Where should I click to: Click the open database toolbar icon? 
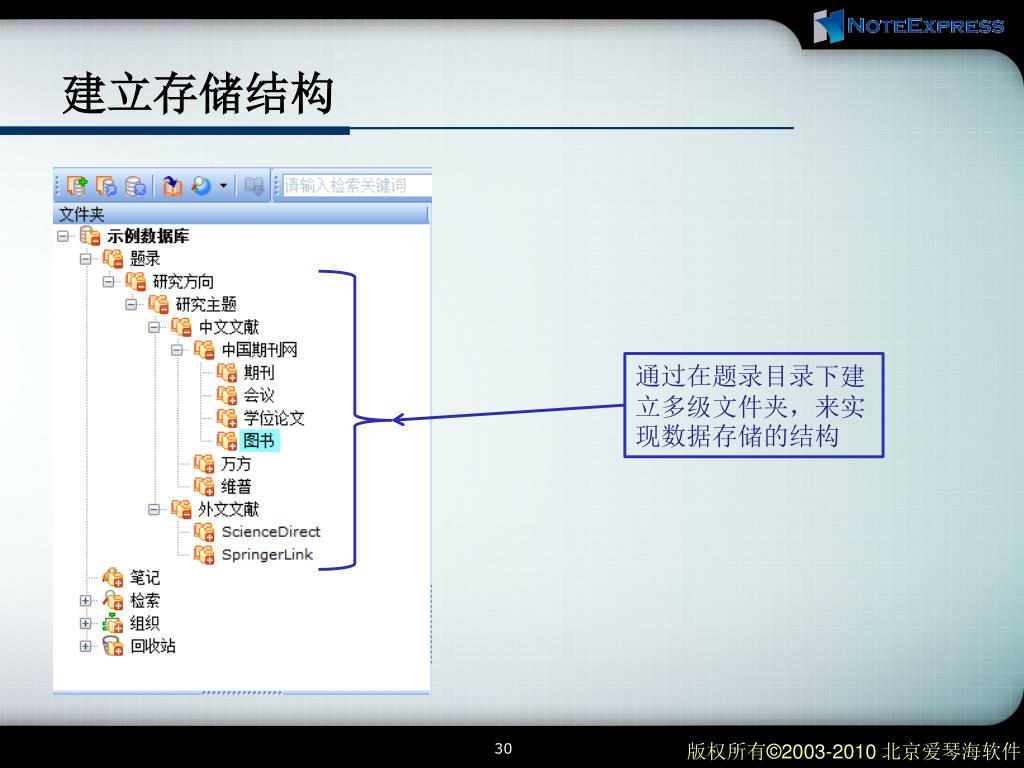[x=106, y=186]
